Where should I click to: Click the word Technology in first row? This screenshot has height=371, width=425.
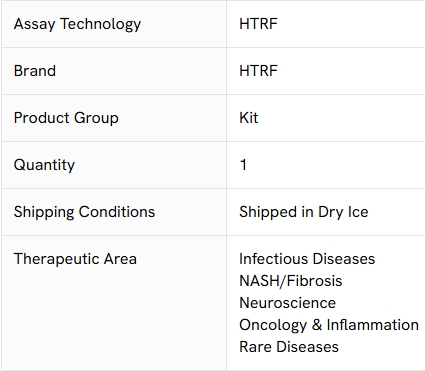click(101, 24)
